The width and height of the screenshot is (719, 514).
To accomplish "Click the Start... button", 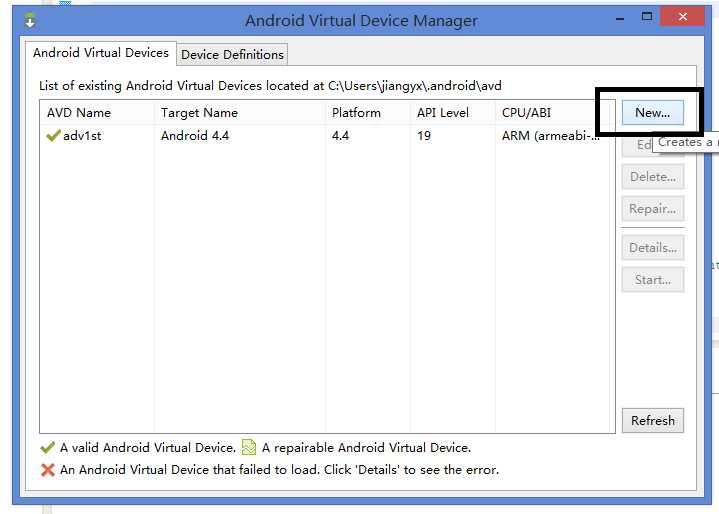I will (653, 280).
